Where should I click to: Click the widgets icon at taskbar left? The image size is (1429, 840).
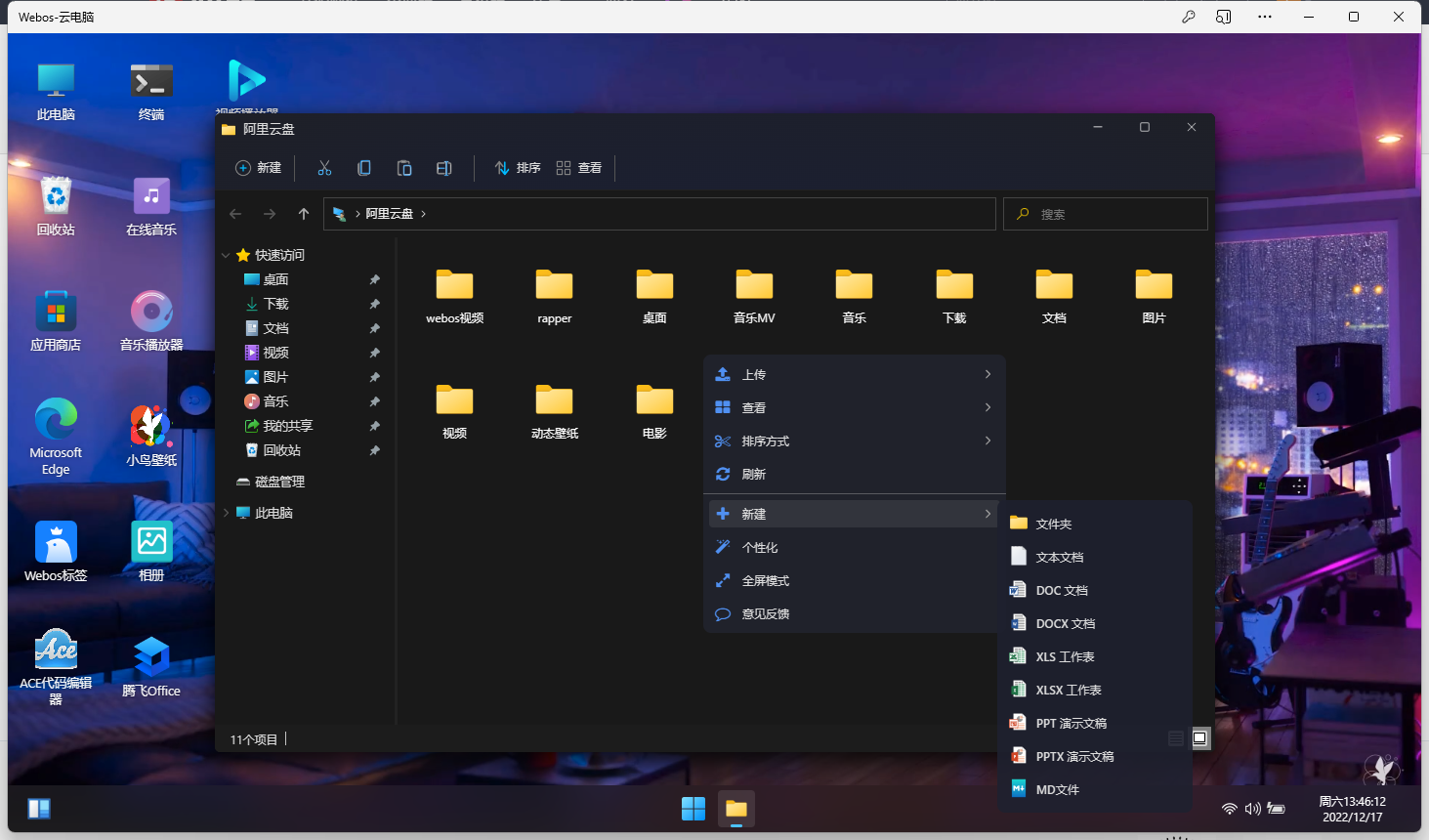[x=39, y=809]
